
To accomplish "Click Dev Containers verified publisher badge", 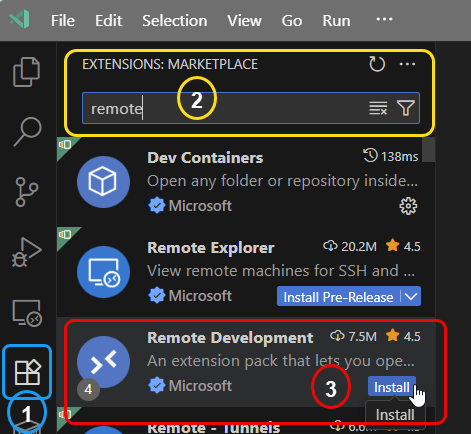I will (156, 205).
